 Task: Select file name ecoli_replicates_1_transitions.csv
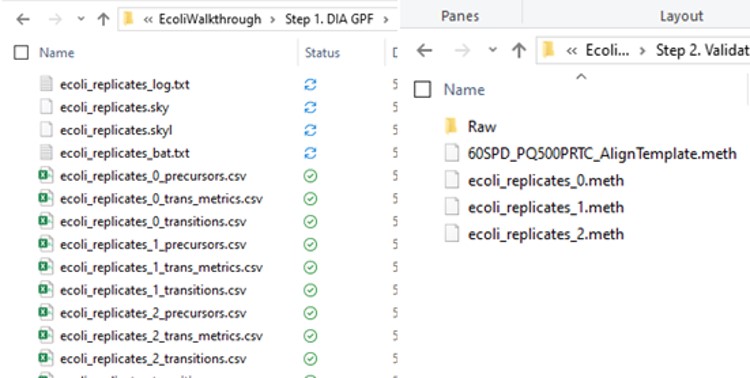coord(153,290)
